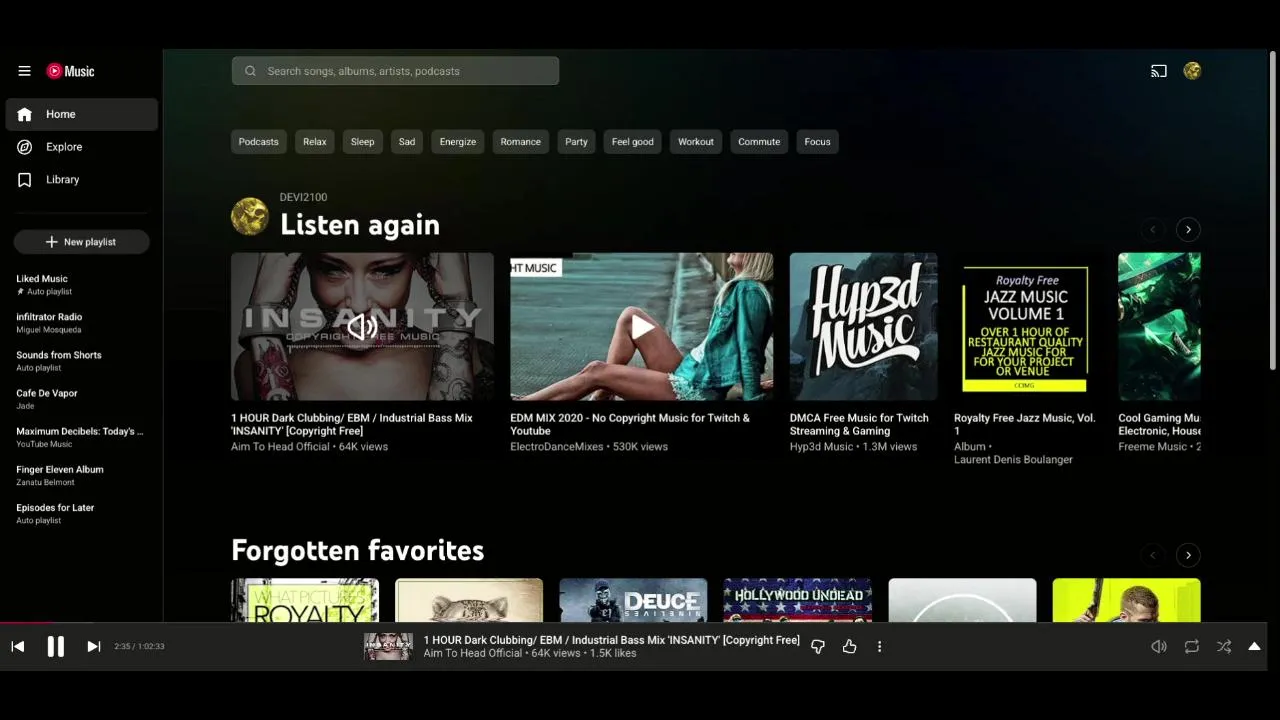Show previous Listen again items

pos(1152,230)
